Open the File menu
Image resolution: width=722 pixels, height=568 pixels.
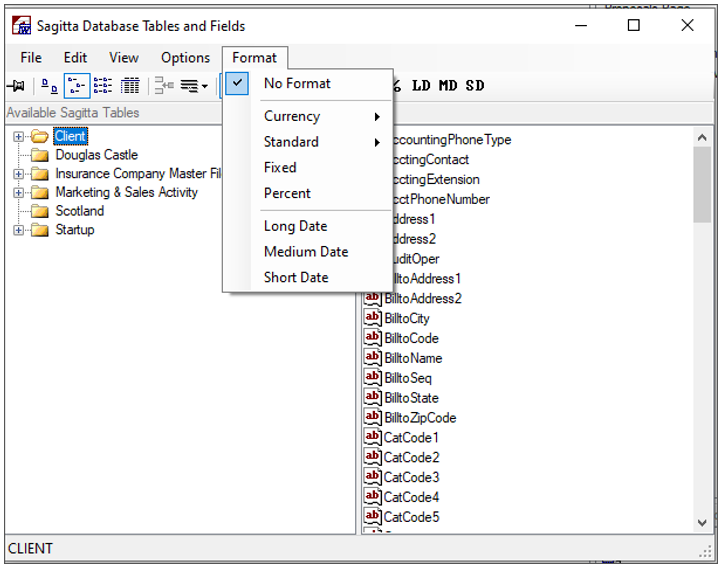(x=31, y=58)
